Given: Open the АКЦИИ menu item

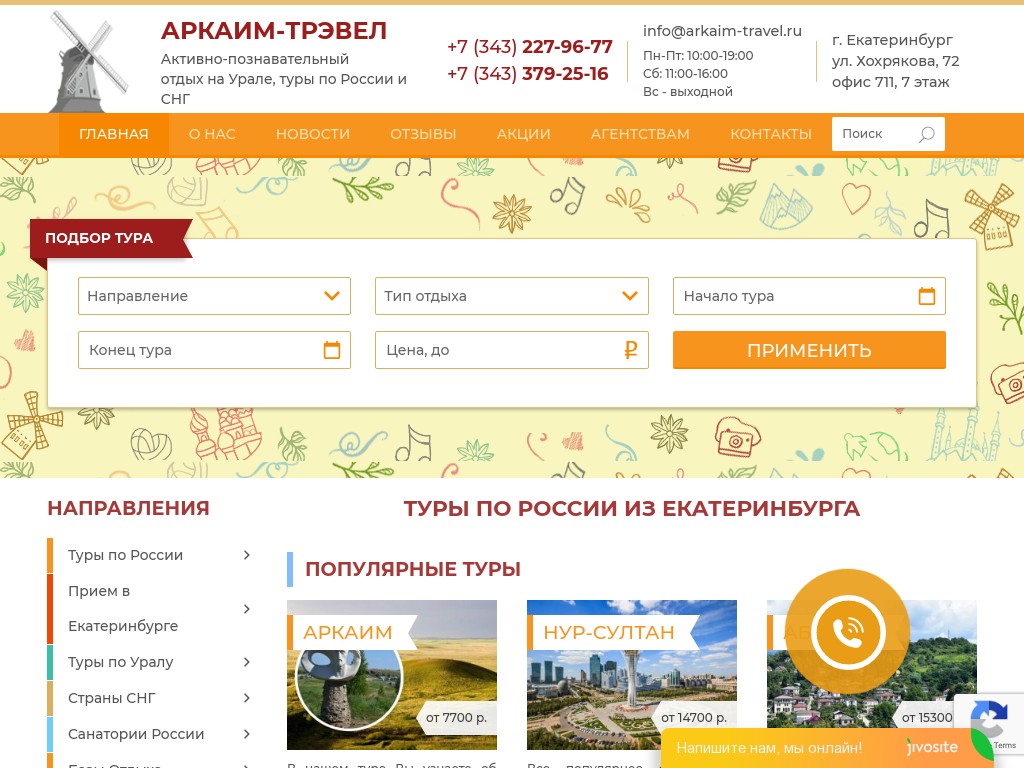Looking at the screenshot, I should [523, 134].
